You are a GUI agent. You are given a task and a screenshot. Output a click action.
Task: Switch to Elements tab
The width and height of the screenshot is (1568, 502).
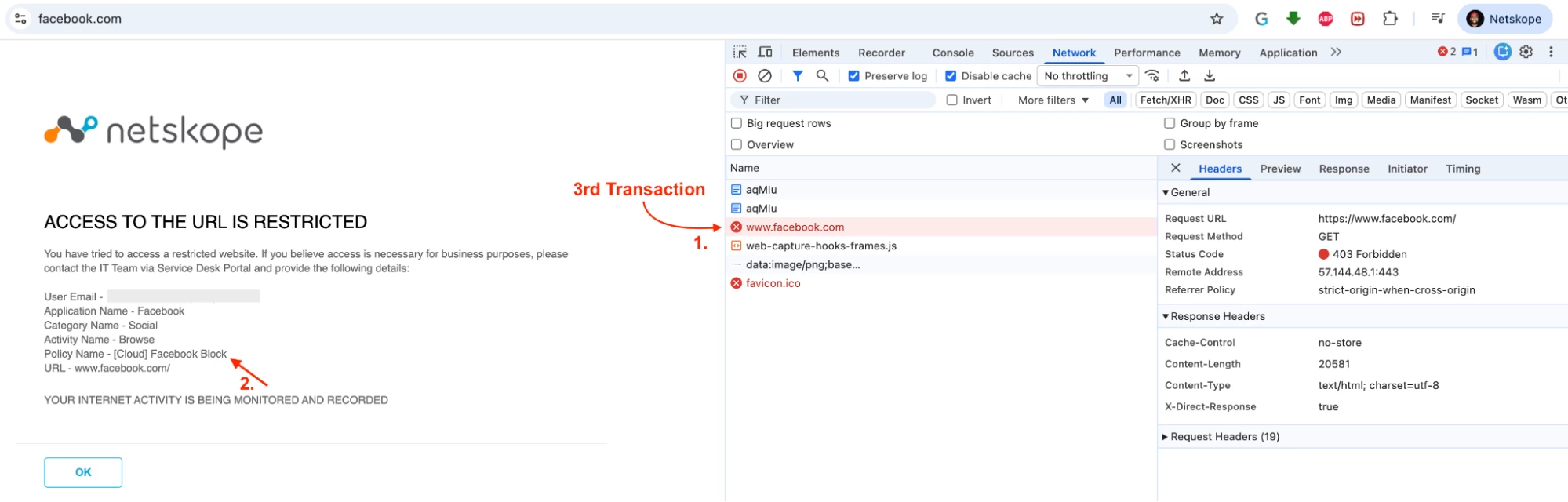coord(816,53)
